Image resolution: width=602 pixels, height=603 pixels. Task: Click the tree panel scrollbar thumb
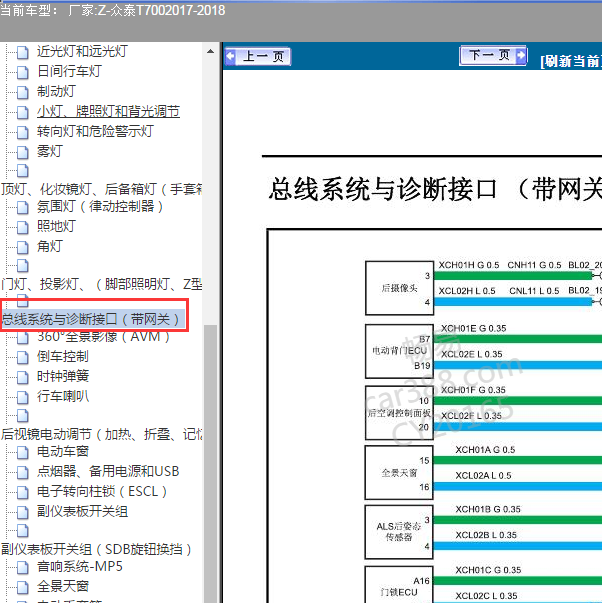coord(210,463)
